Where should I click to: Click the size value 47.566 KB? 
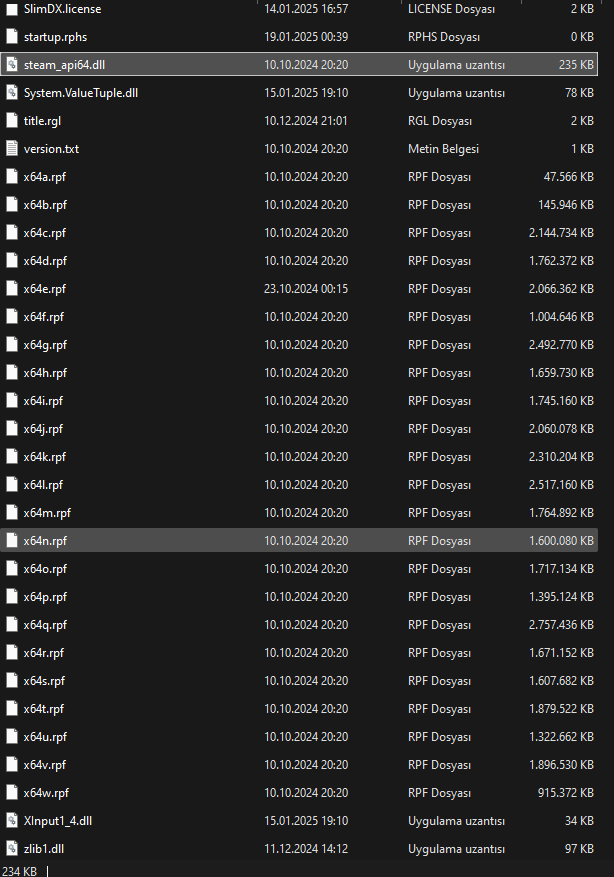[x=569, y=177]
